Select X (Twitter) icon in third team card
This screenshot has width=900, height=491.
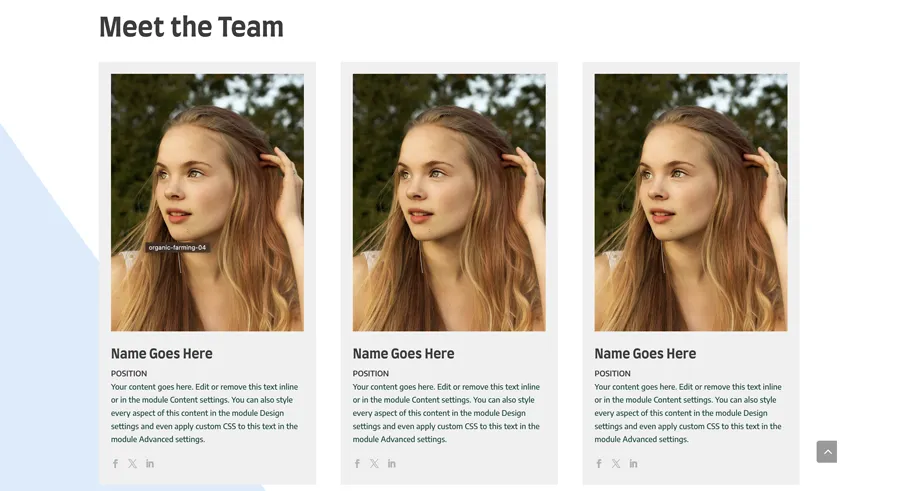[616, 463]
